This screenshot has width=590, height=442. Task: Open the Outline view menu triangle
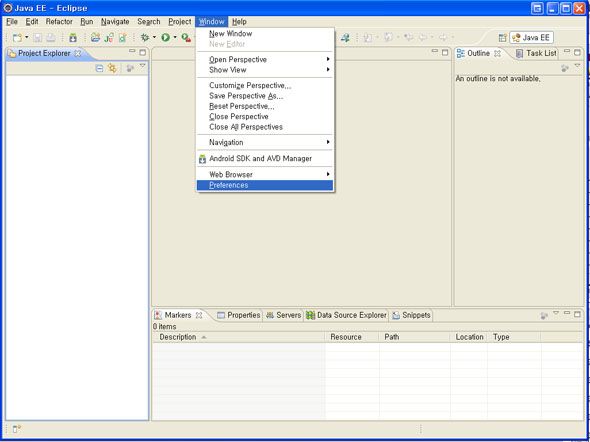578,66
